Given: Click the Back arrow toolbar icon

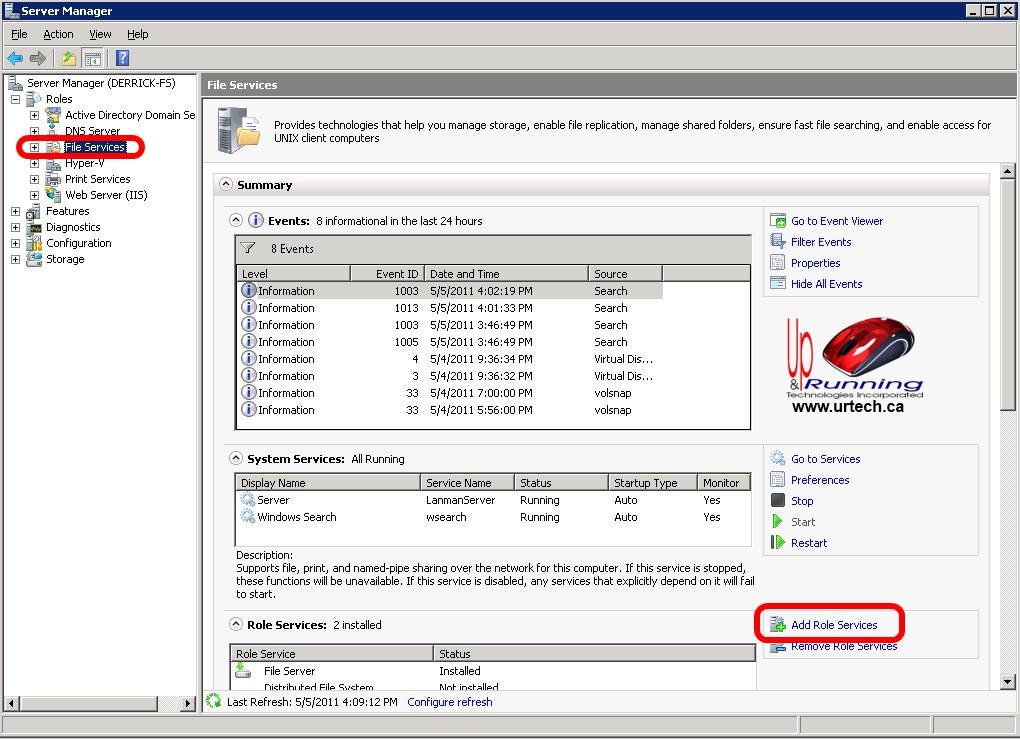Looking at the screenshot, I should pos(15,58).
